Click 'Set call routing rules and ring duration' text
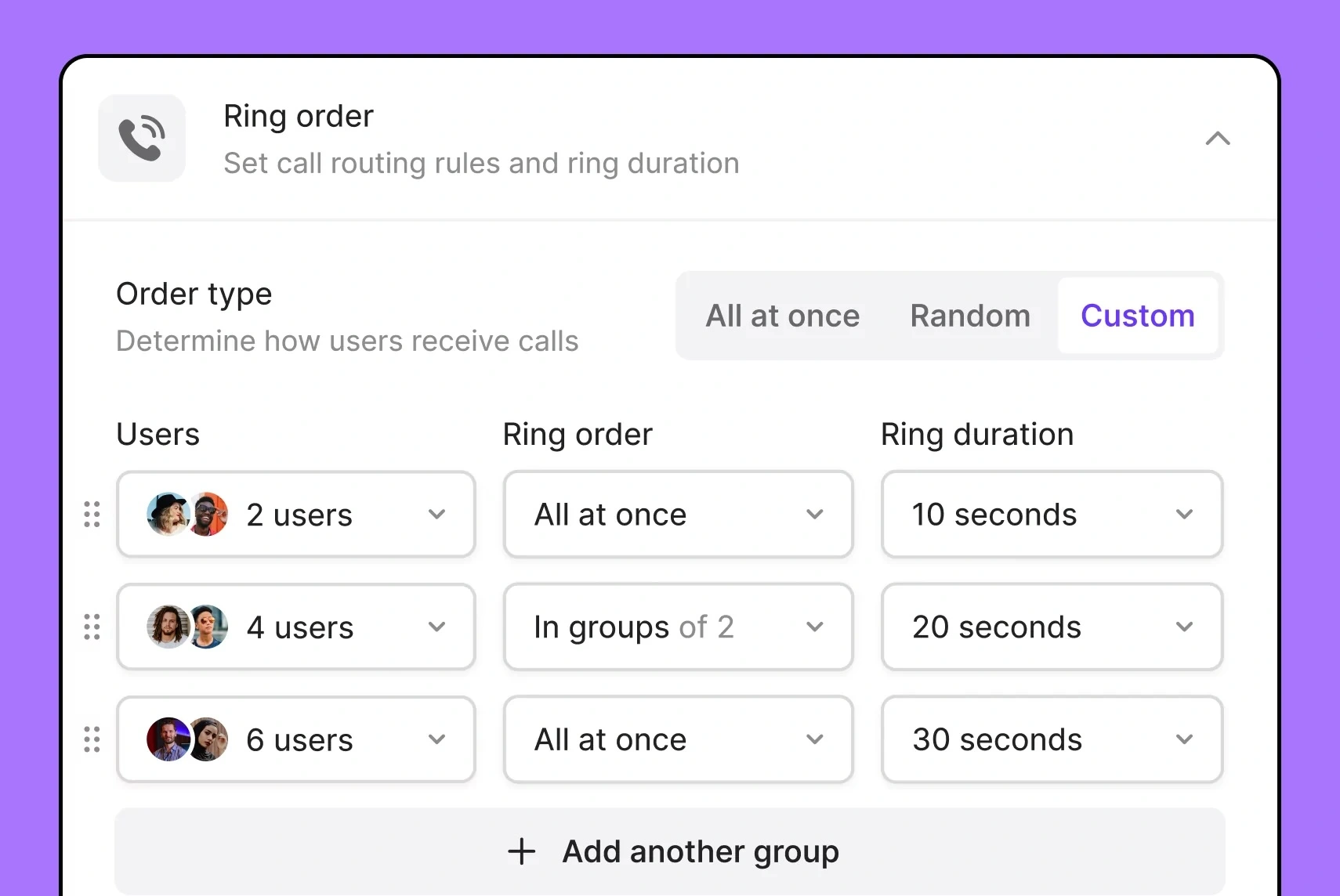 tap(481, 163)
